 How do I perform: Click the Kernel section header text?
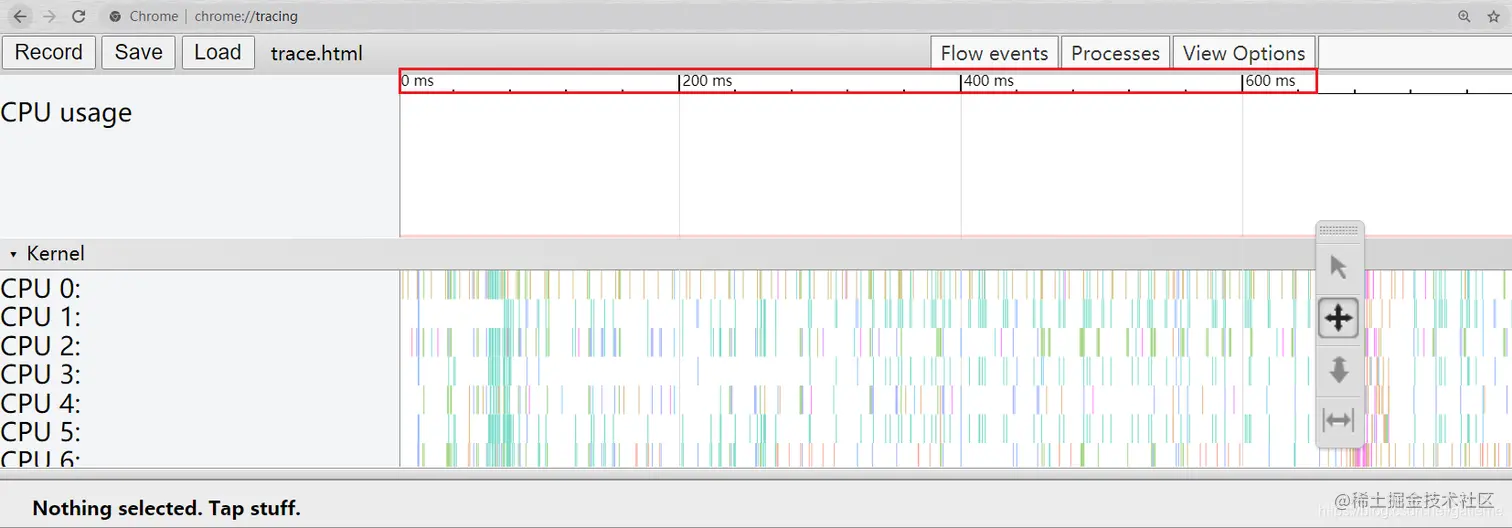[56, 254]
